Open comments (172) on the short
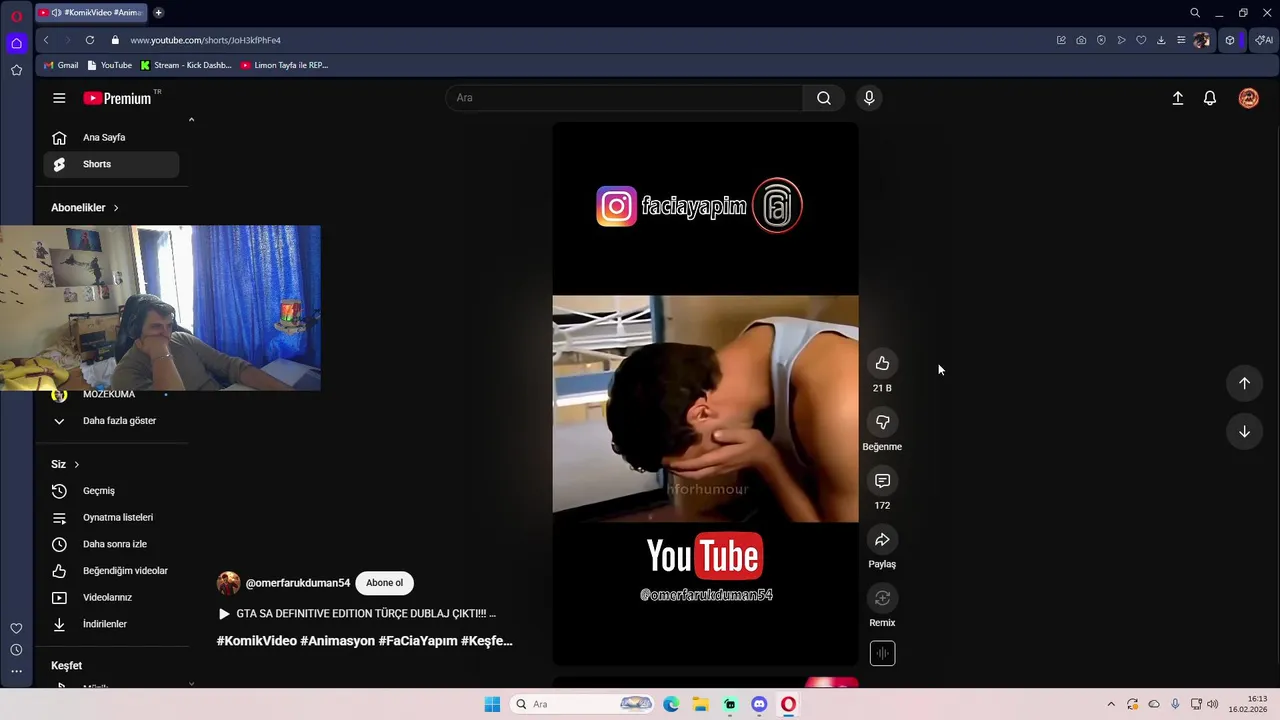Viewport: 1280px width, 720px height. tap(882, 481)
